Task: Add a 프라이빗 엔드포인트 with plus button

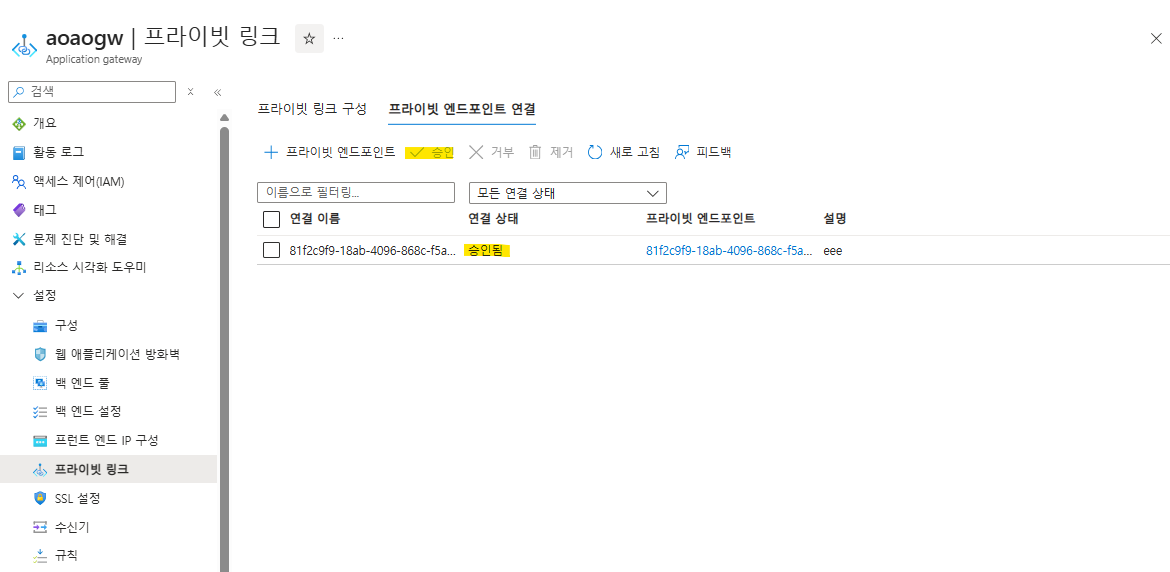Action: pyautogui.click(x=329, y=152)
